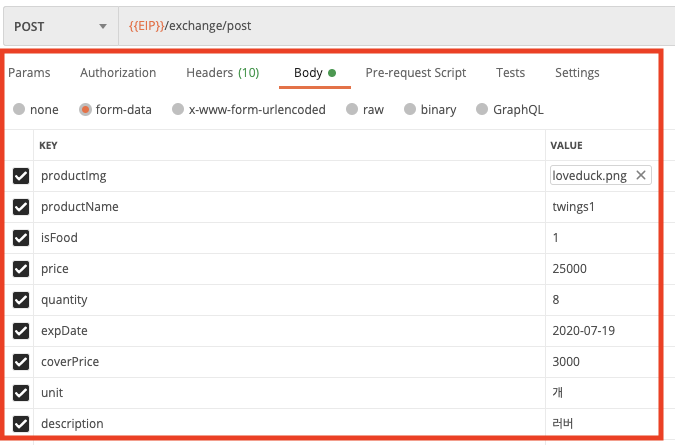Click the price key cell
The width and height of the screenshot is (675, 445).
(289, 269)
